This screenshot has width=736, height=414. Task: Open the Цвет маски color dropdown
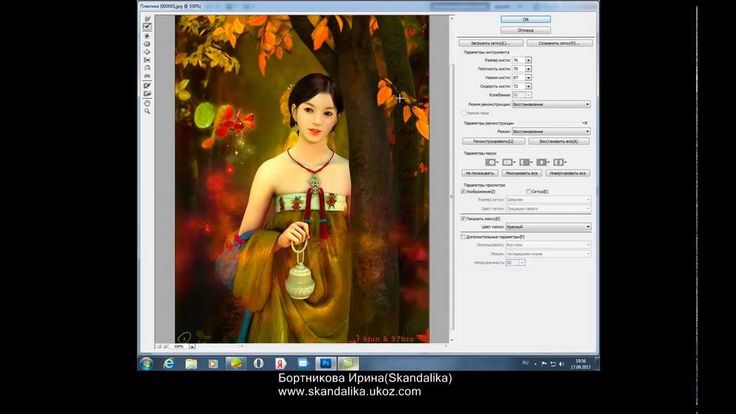[548, 227]
